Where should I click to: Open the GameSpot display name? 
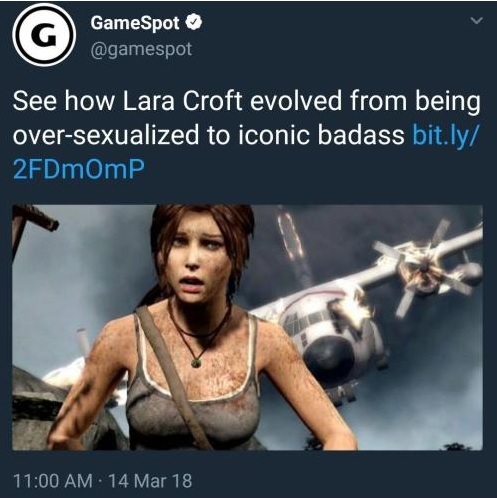click(x=135, y=23)
